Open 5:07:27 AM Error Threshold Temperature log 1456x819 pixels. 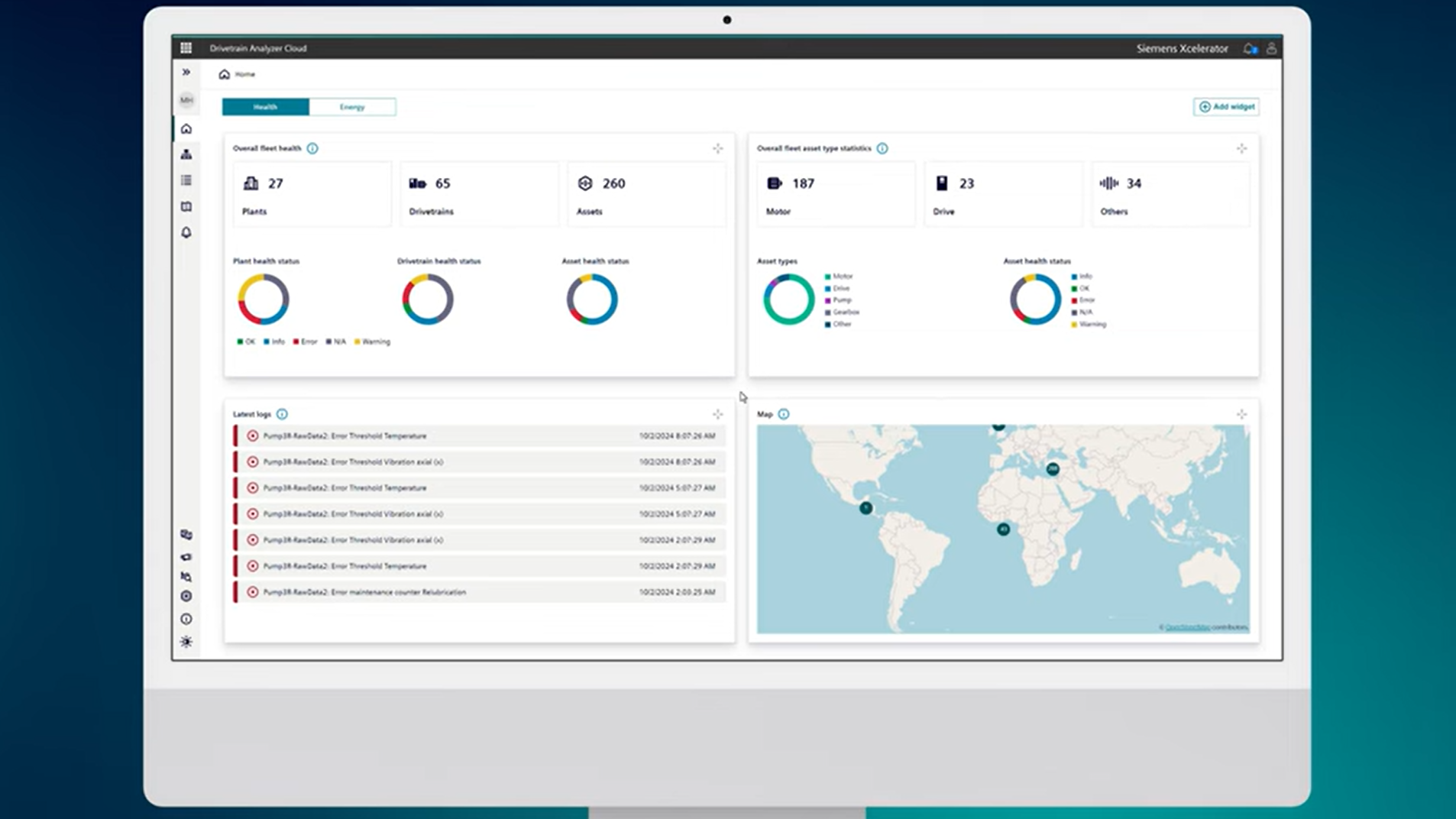[479, 488]
